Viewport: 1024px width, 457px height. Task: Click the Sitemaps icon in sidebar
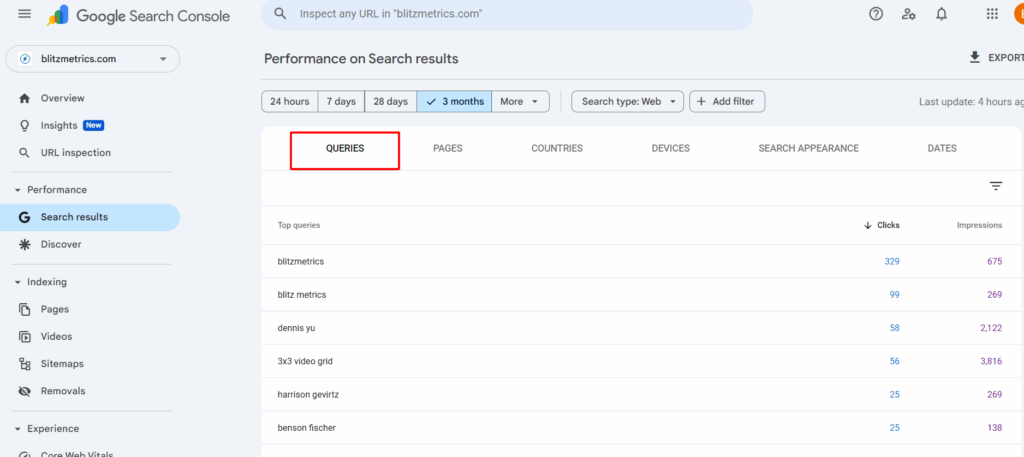point(25,364)
